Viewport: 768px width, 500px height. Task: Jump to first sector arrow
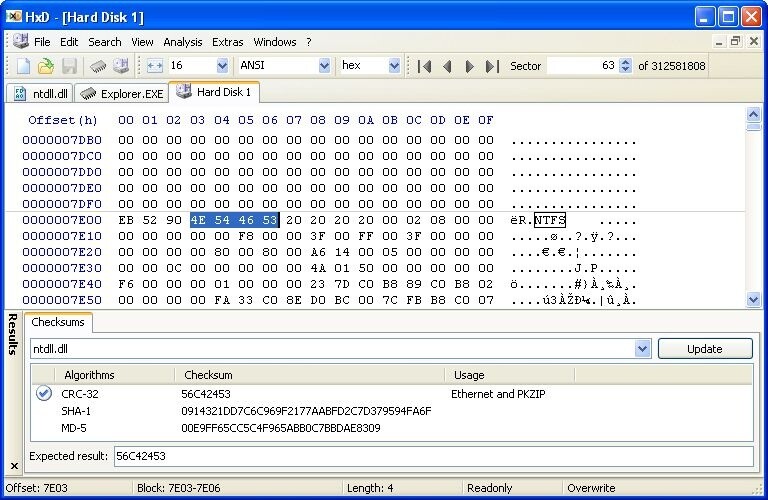pos(425,66)
